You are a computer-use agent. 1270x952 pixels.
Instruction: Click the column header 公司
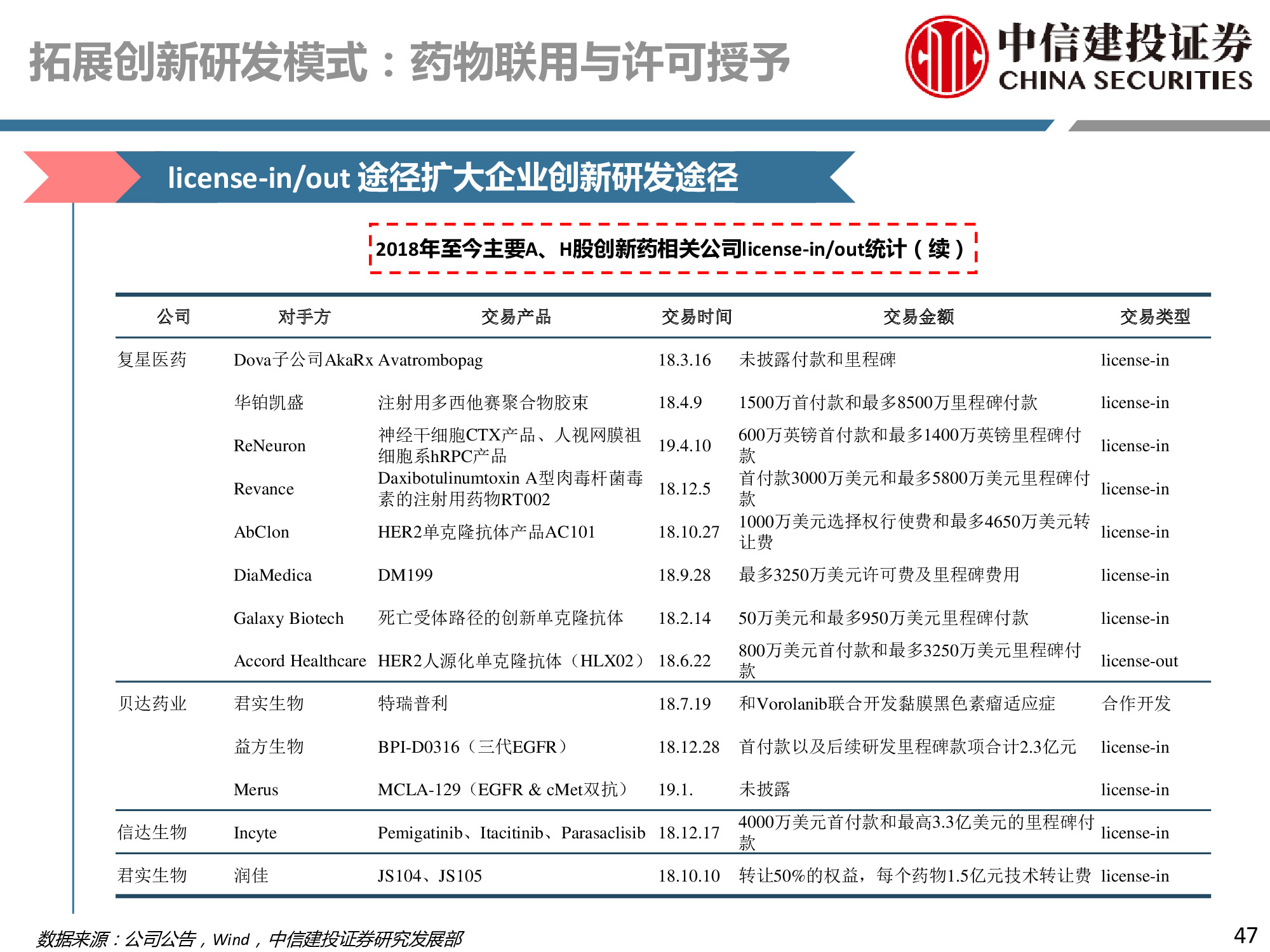tap(173, 316)
